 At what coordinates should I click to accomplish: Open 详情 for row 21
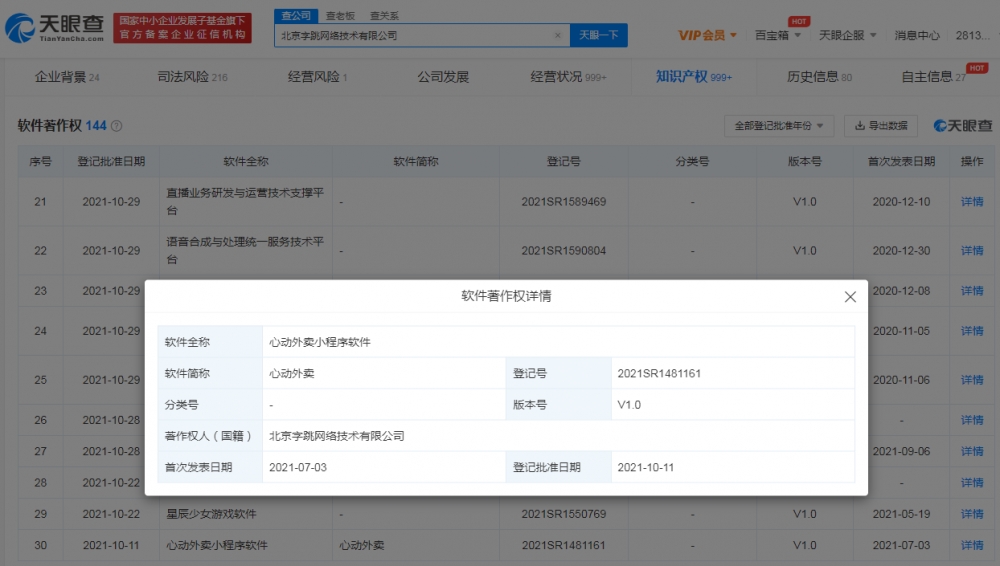972,202
